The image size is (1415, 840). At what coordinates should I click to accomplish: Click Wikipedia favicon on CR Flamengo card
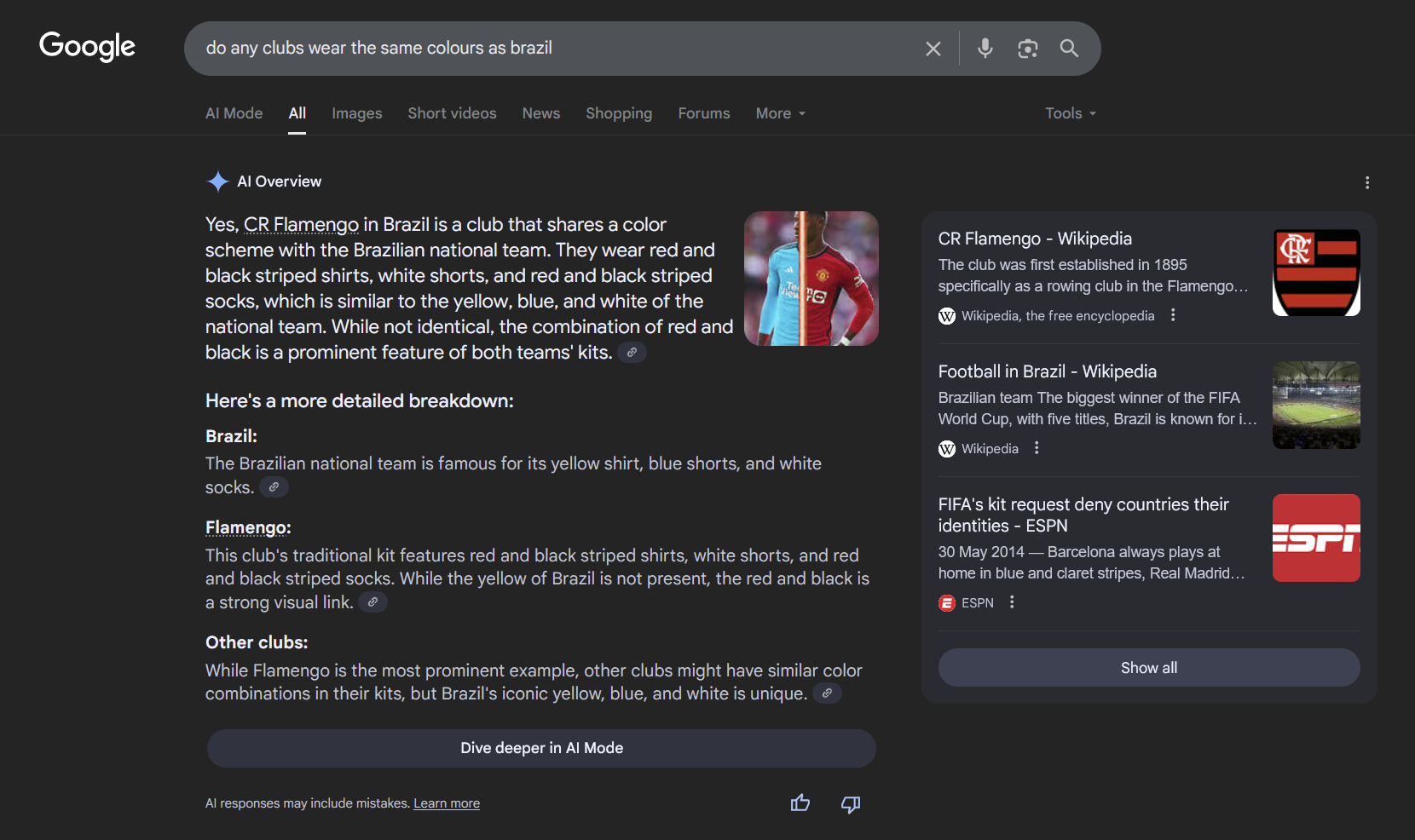tap(947, 316)
